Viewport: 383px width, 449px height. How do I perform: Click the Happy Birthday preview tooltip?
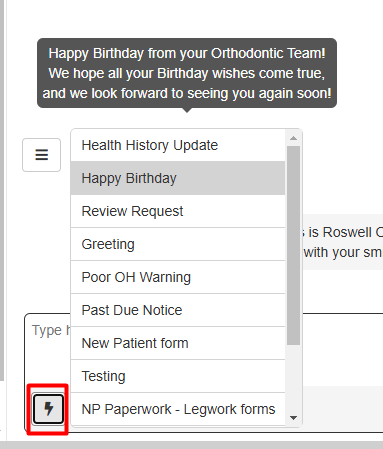click(187, 73)
